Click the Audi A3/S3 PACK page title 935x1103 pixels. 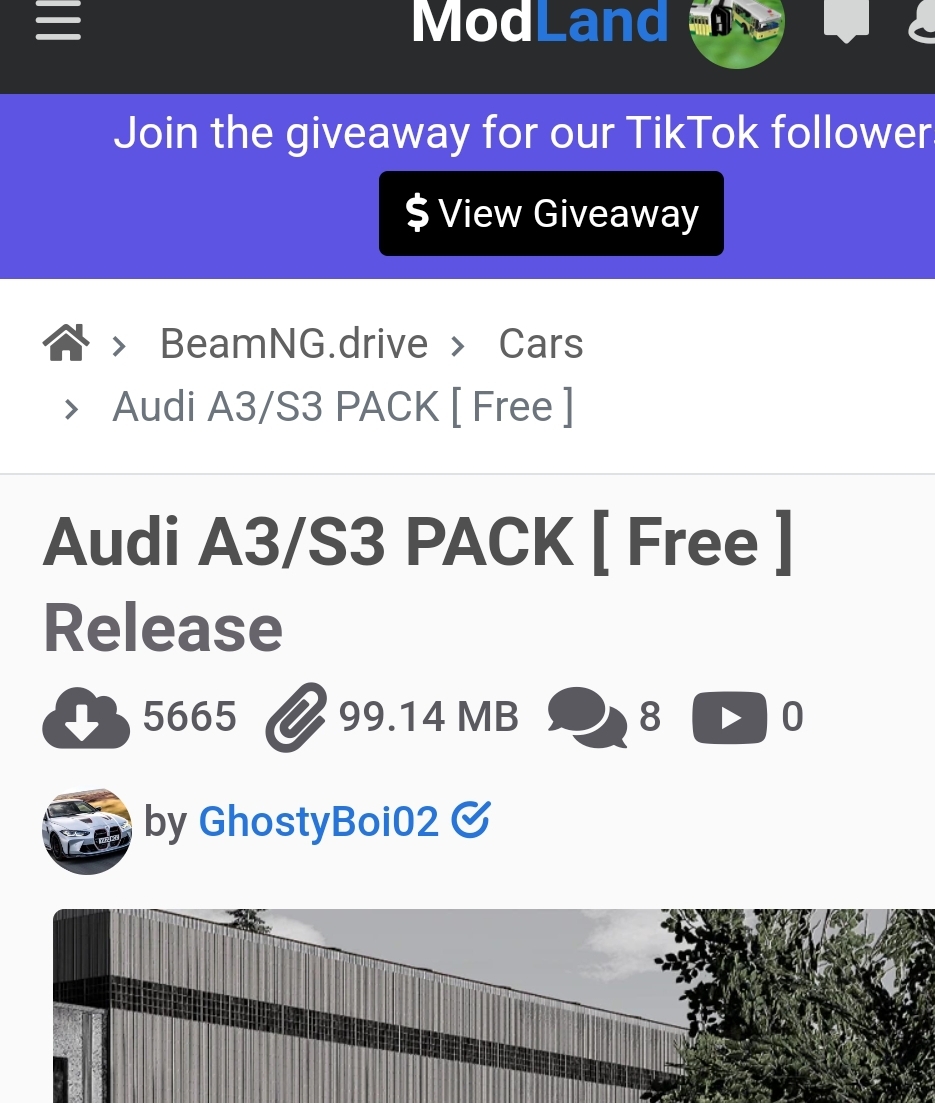tap(418, 585)
